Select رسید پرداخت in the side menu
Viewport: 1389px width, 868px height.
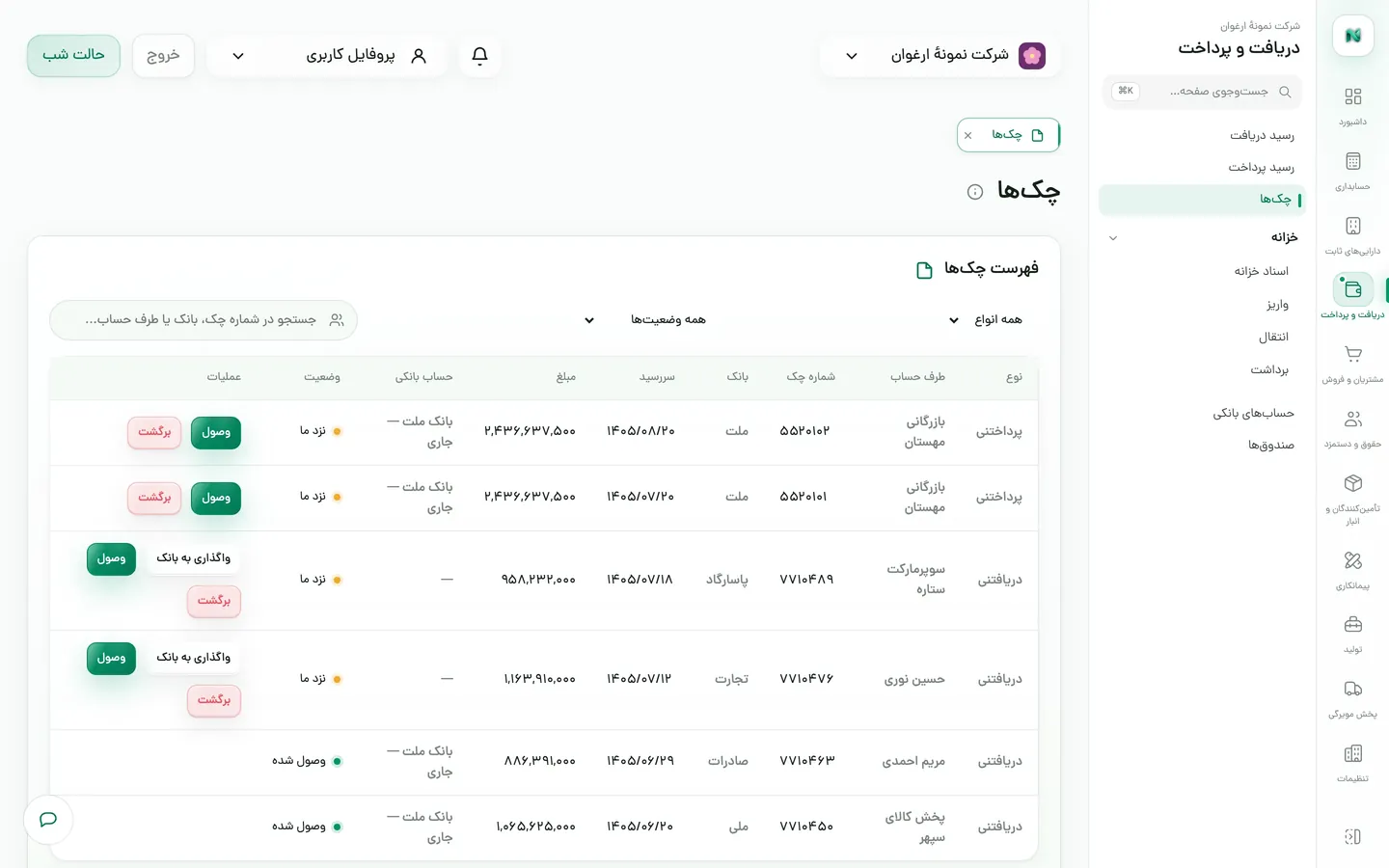coord(1261,168)
